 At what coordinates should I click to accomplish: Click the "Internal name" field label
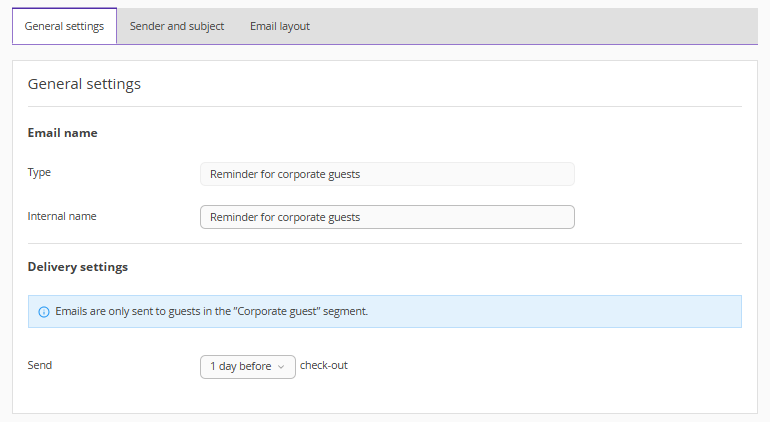click(x=62, y=216)
